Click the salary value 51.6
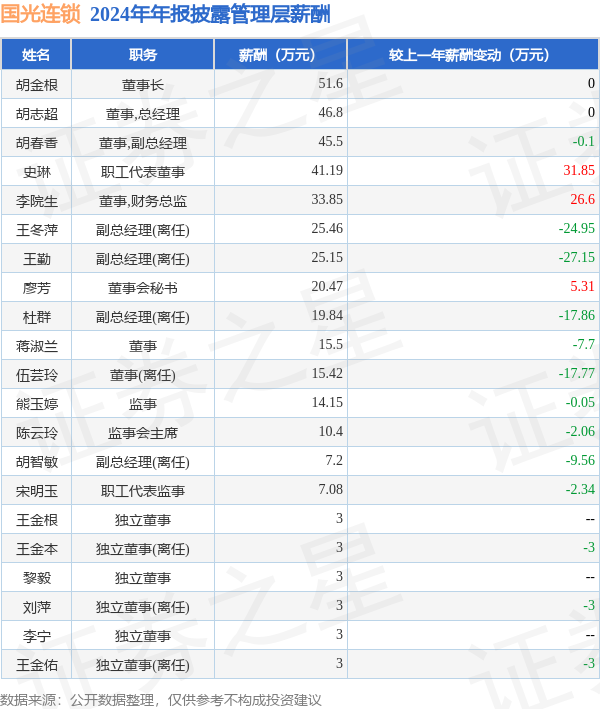Screen dimensions: 600x709 [x=331, y=83]
